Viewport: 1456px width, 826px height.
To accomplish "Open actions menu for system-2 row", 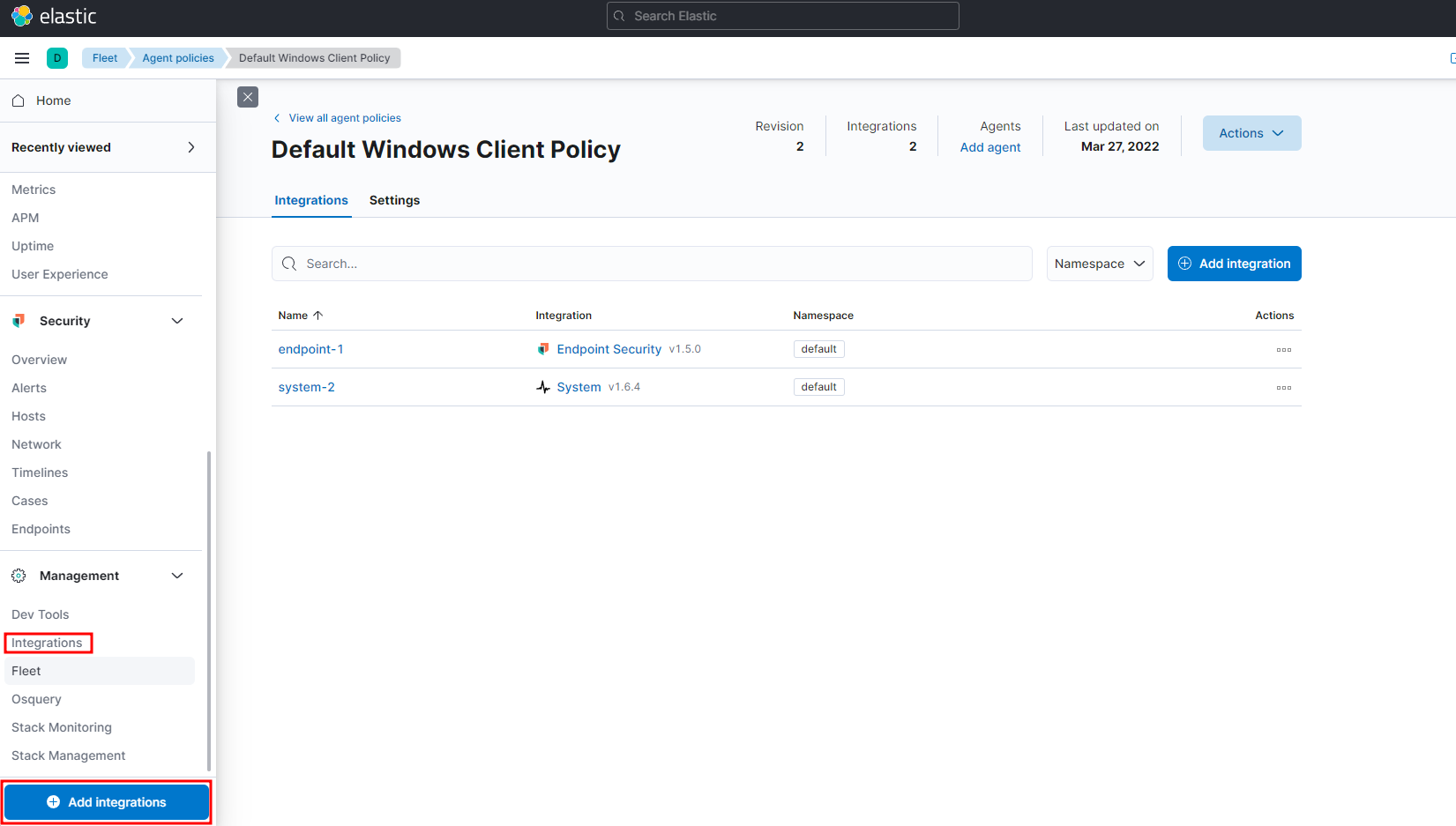I will 1283,388.
